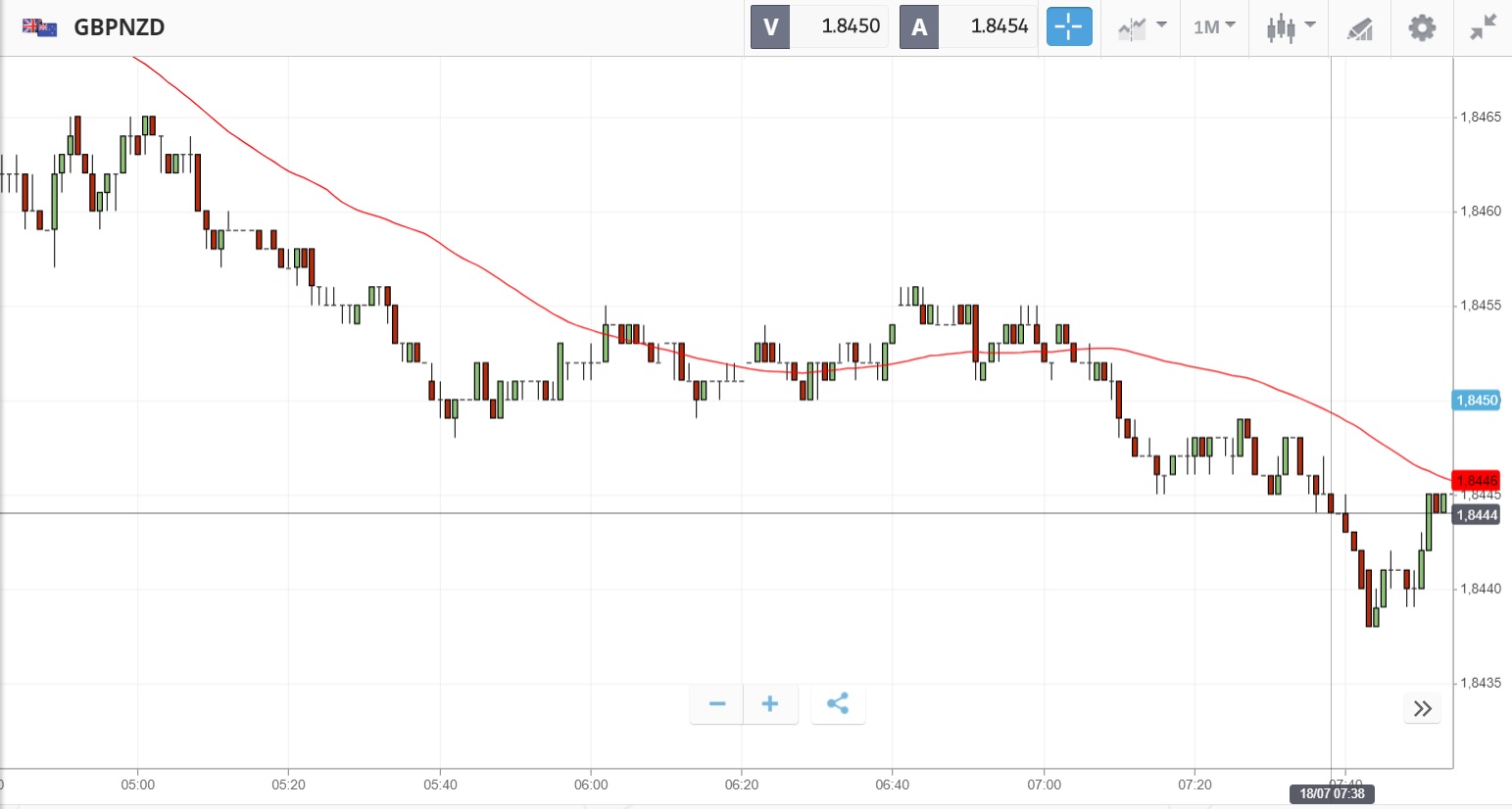The width and height of the screenshot is (1512, 809).
Task: Open the candlestick chart type dropdown
Action: click(x=1290, y=27)
